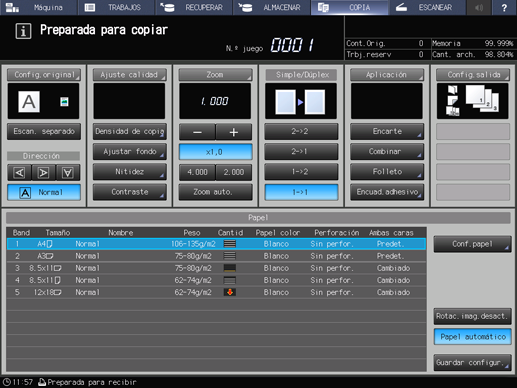Toggle Escan. separado
Screen dimensions: 517x388
[x=44, y=131]
